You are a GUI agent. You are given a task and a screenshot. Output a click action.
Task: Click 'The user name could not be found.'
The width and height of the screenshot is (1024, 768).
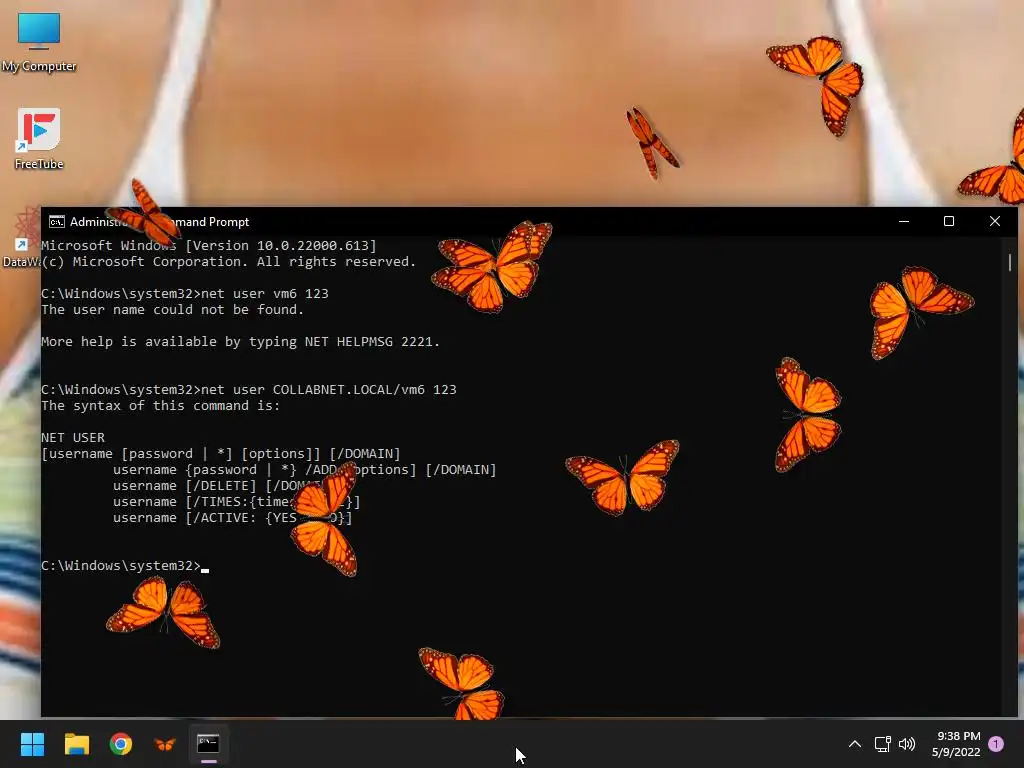(172, 310)
